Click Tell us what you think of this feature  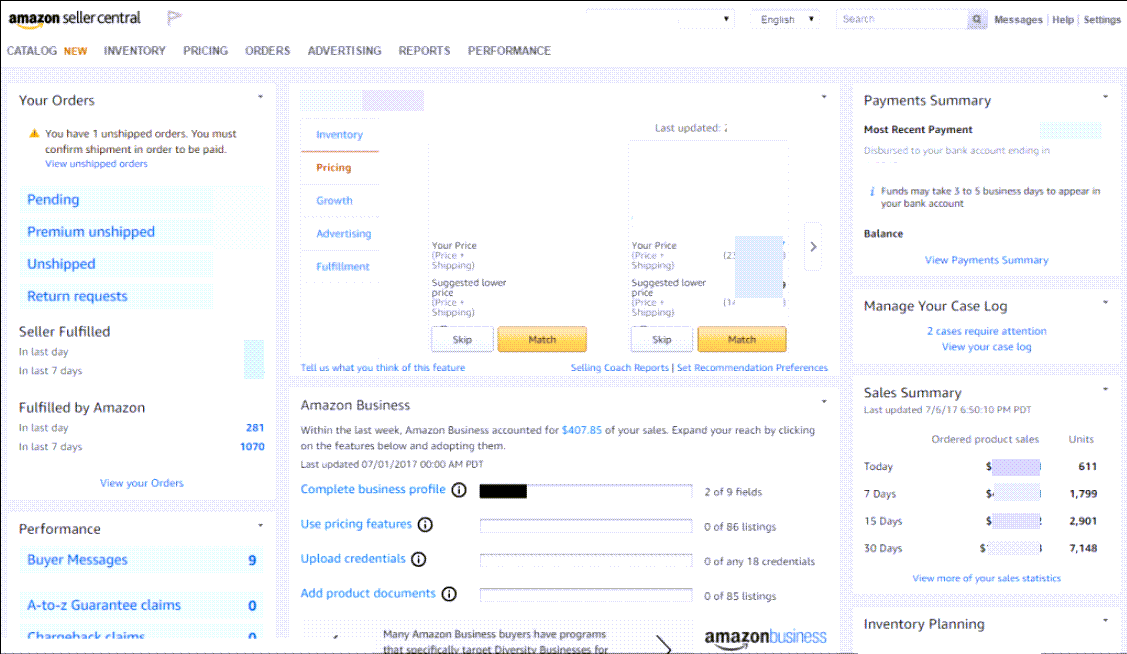click(382, 368)
